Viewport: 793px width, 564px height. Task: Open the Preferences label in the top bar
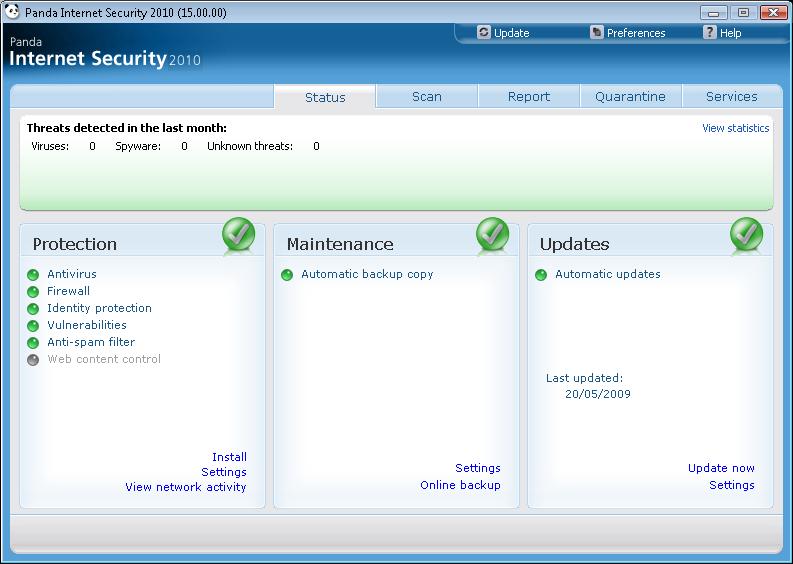coord(636,33)
